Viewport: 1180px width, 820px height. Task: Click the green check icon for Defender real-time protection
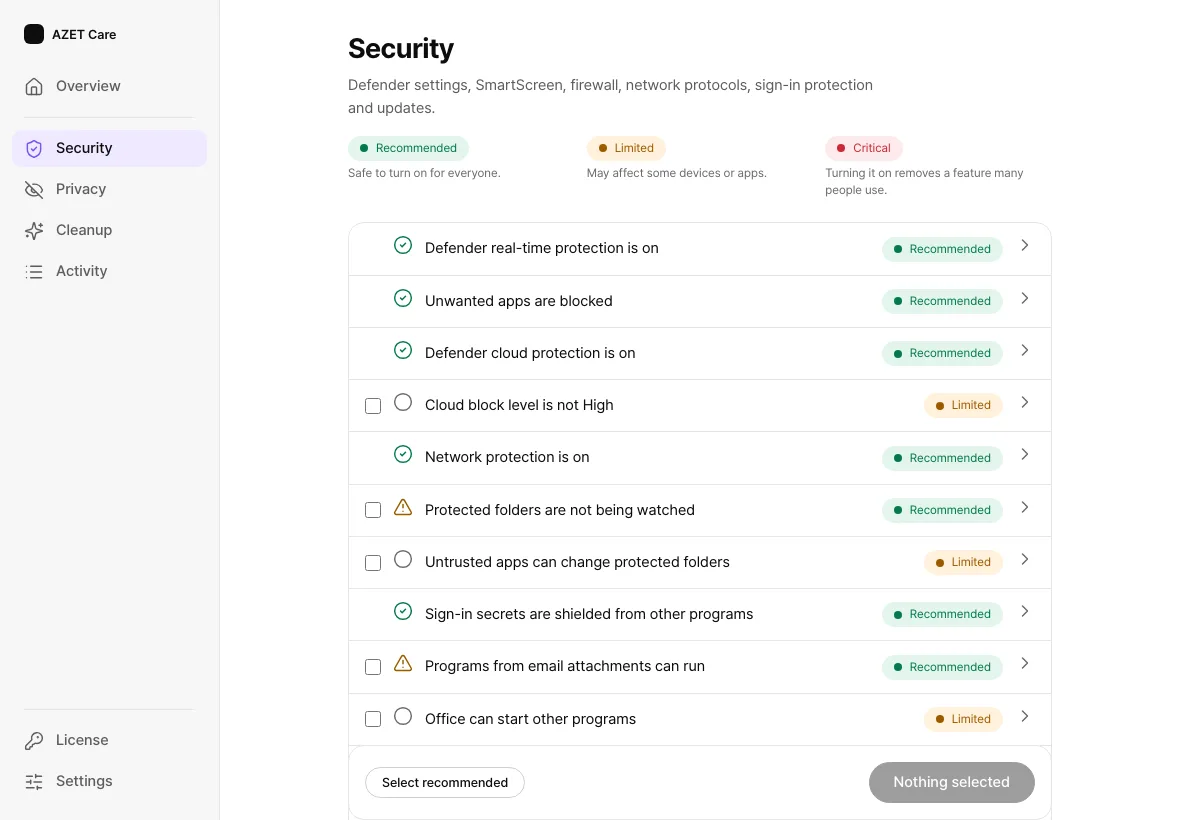point(403,245)
